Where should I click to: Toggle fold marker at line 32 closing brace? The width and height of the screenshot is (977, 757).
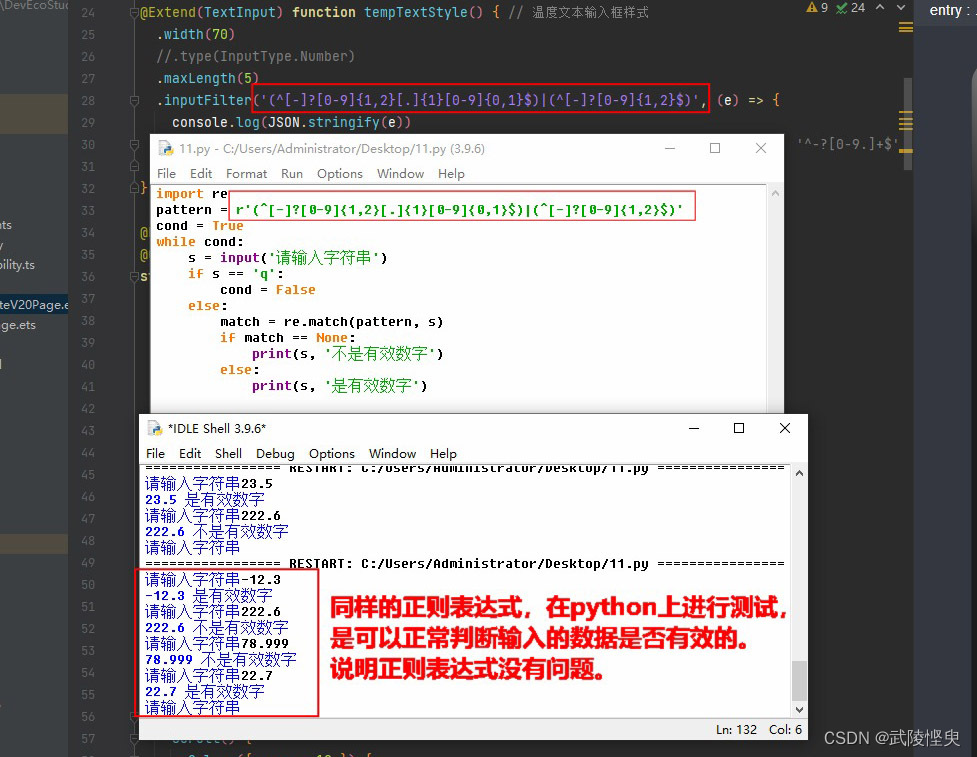click(x=135, y=188)
